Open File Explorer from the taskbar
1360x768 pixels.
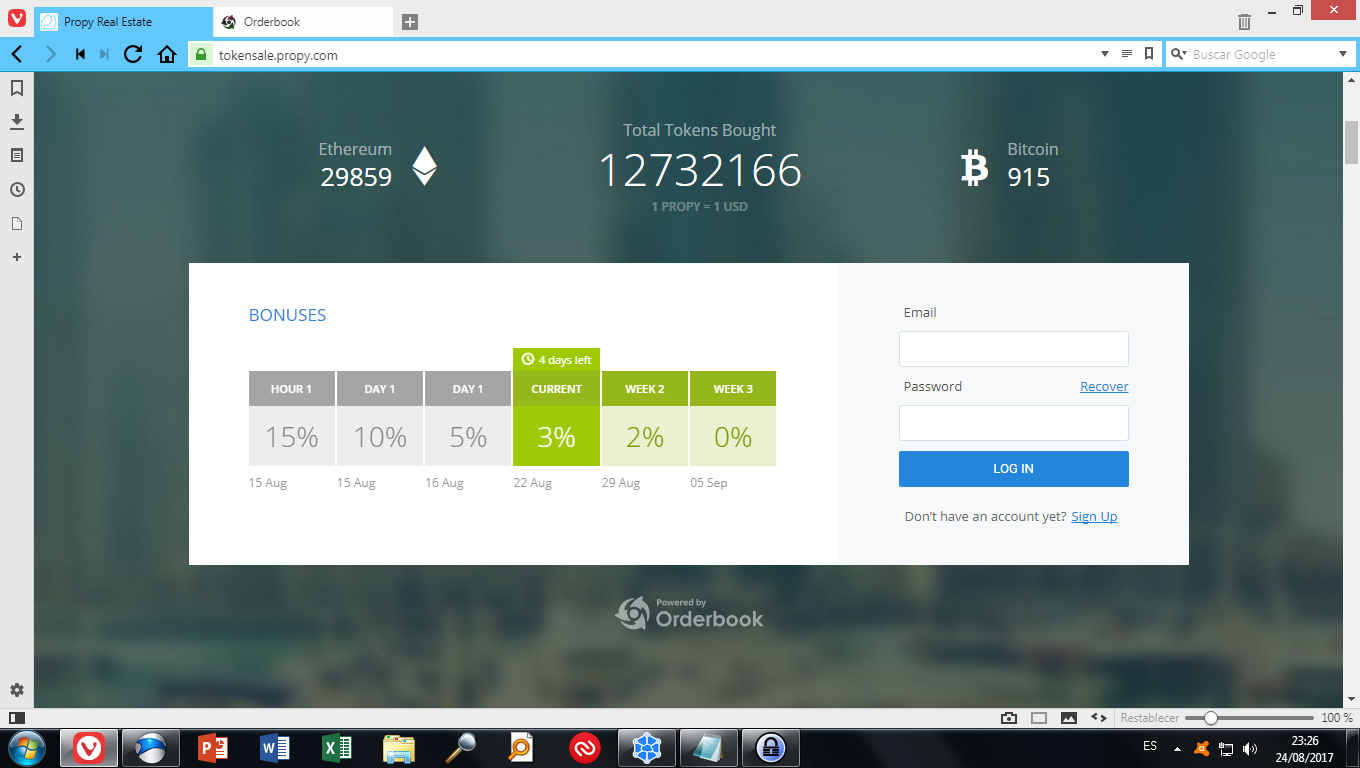click(x=398, y=748)
